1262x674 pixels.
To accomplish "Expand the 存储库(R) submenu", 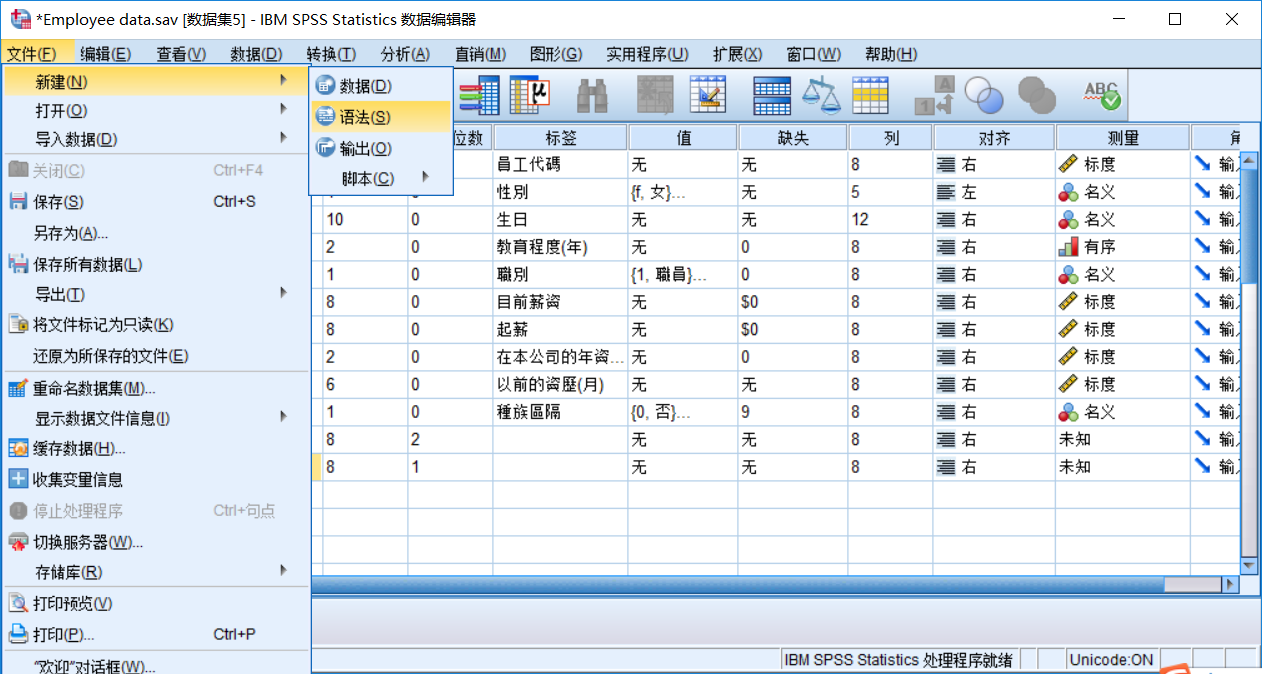I will 155,572.
